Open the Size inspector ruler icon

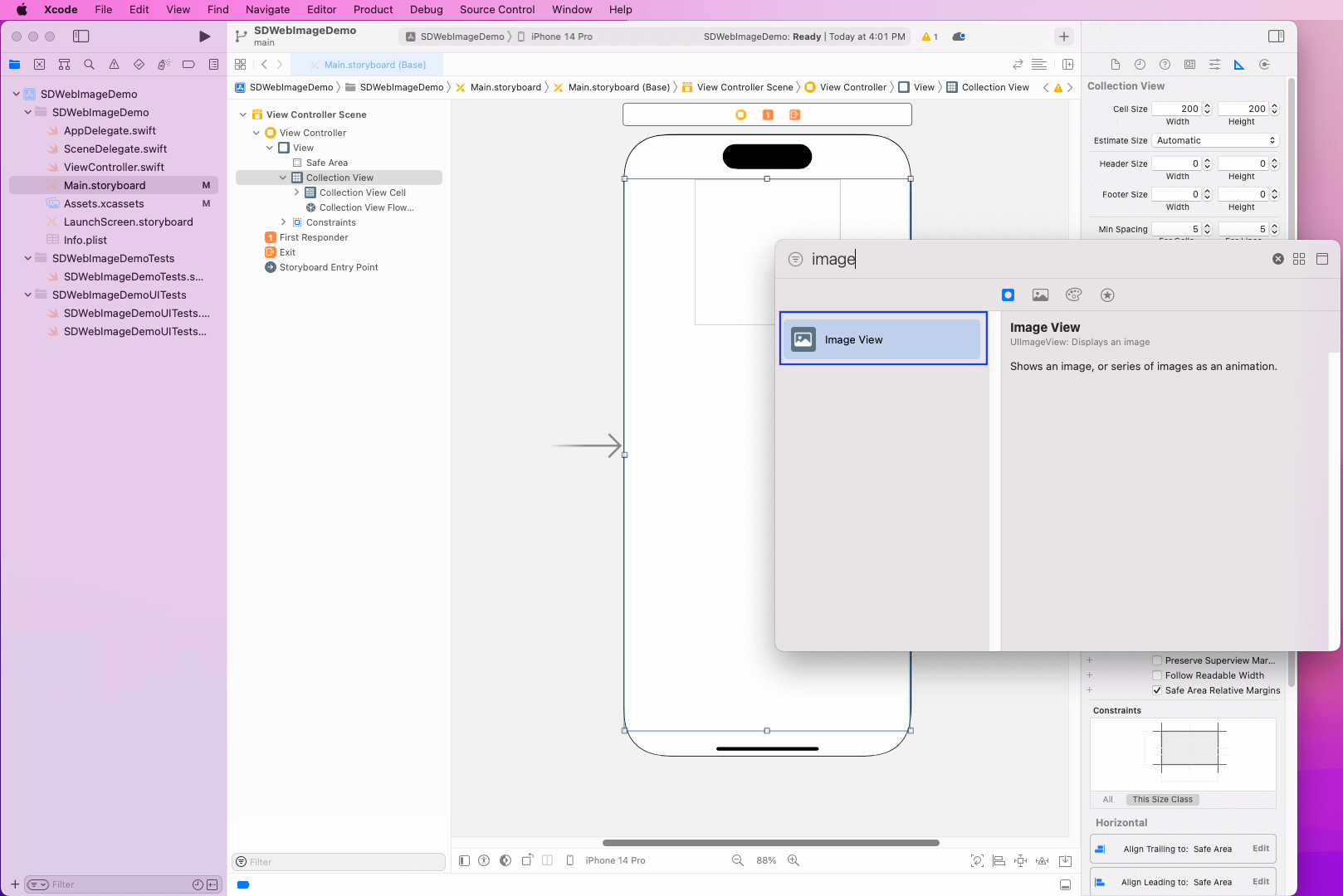[x=1238, y=65]
